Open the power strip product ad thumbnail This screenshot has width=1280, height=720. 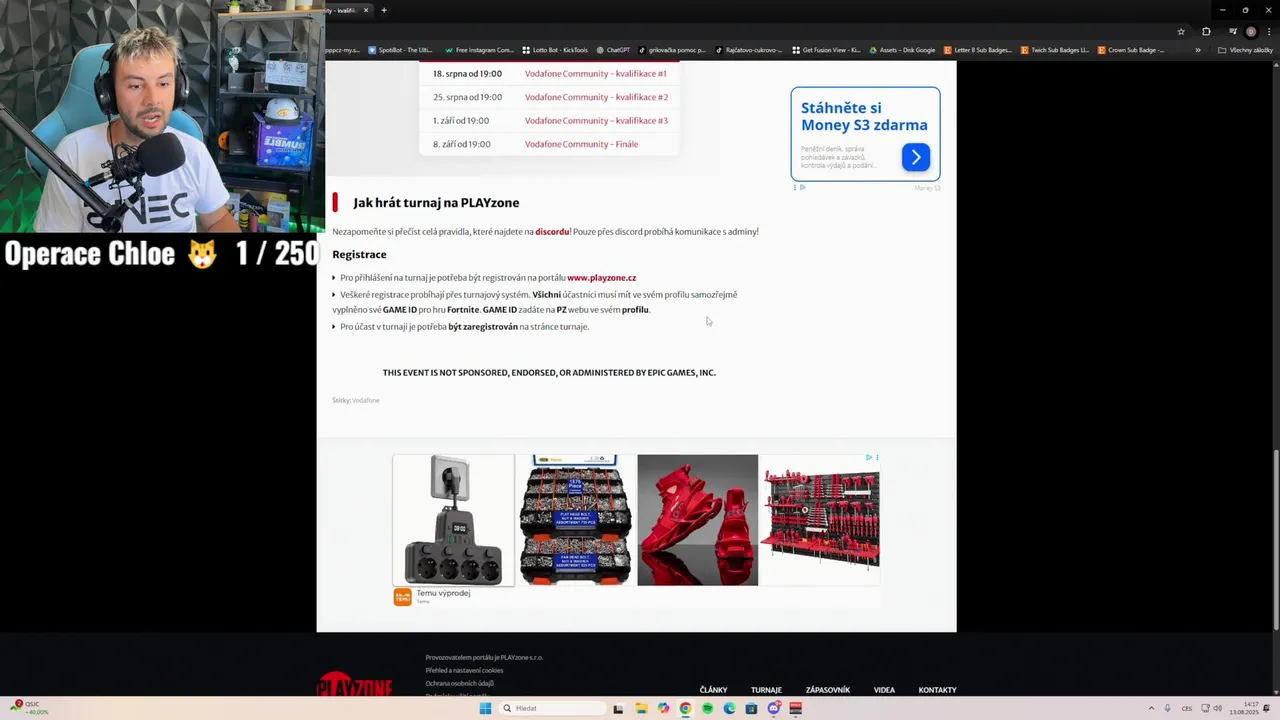pyautogui.click(x=453, y=520)
